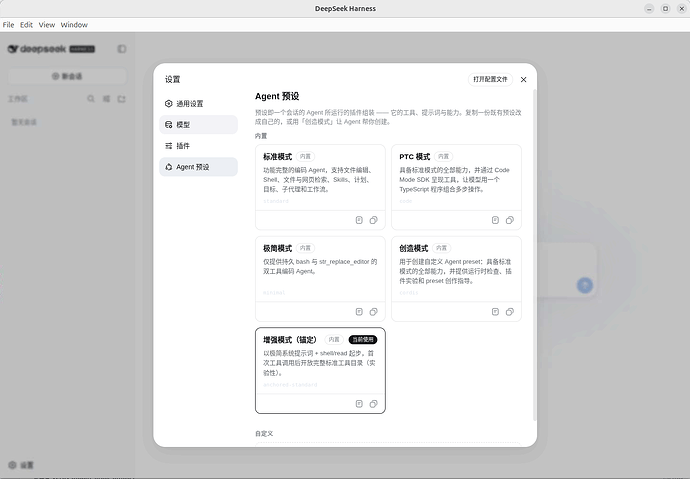Select the 标准模式 preset title
Screen dimensions: 690x479
[x=278, y=157]
